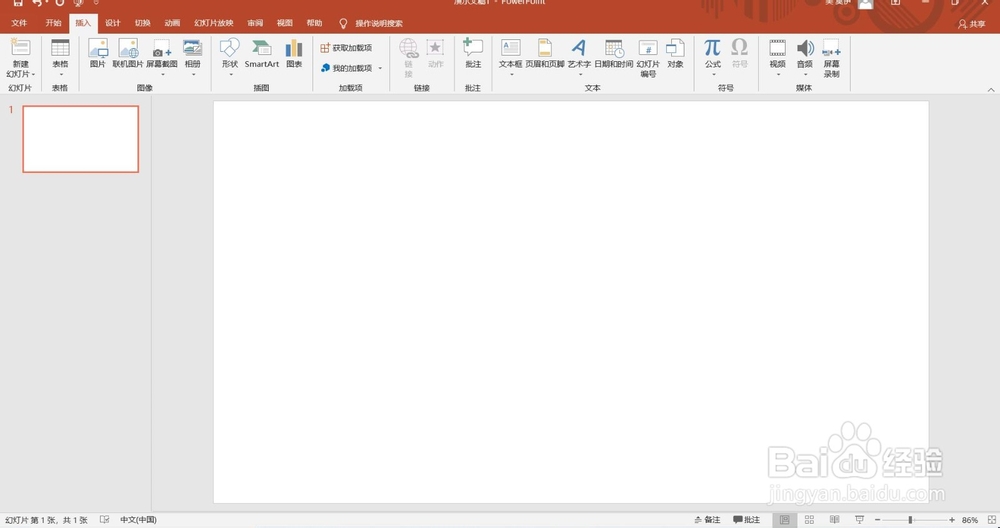Add a 批注 comment from ribbon

coord(473,54)
